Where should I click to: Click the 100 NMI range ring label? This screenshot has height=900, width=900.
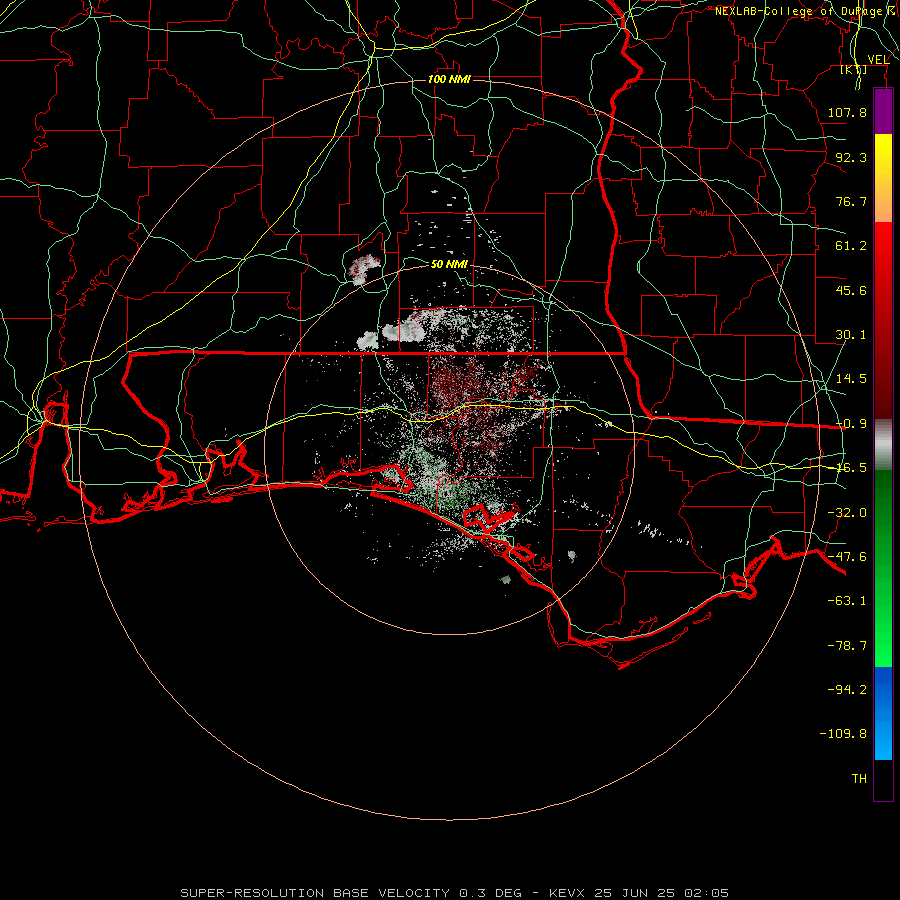tap(449, 79)
